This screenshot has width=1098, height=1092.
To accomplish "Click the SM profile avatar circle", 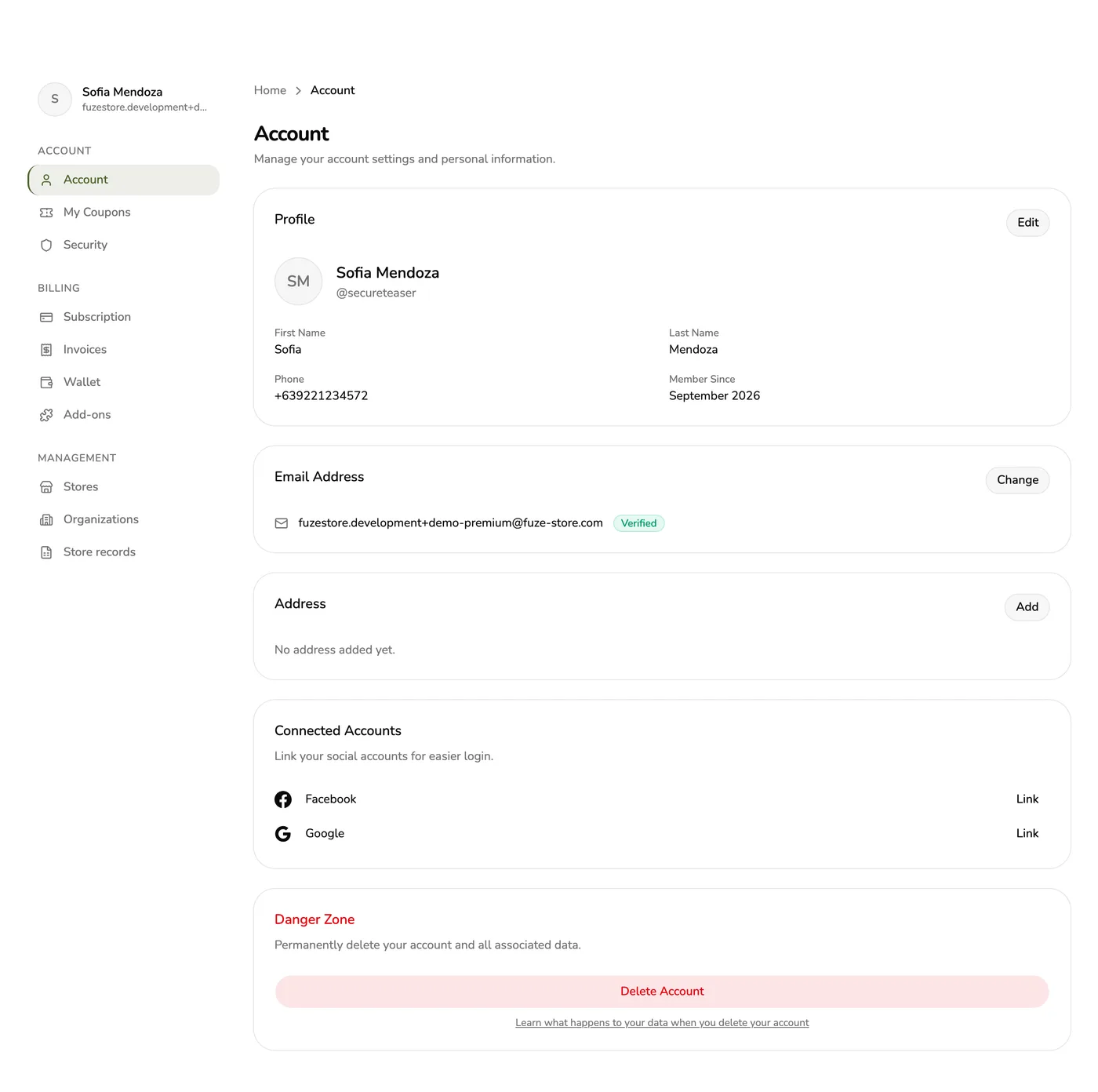I will pos(298,281).
